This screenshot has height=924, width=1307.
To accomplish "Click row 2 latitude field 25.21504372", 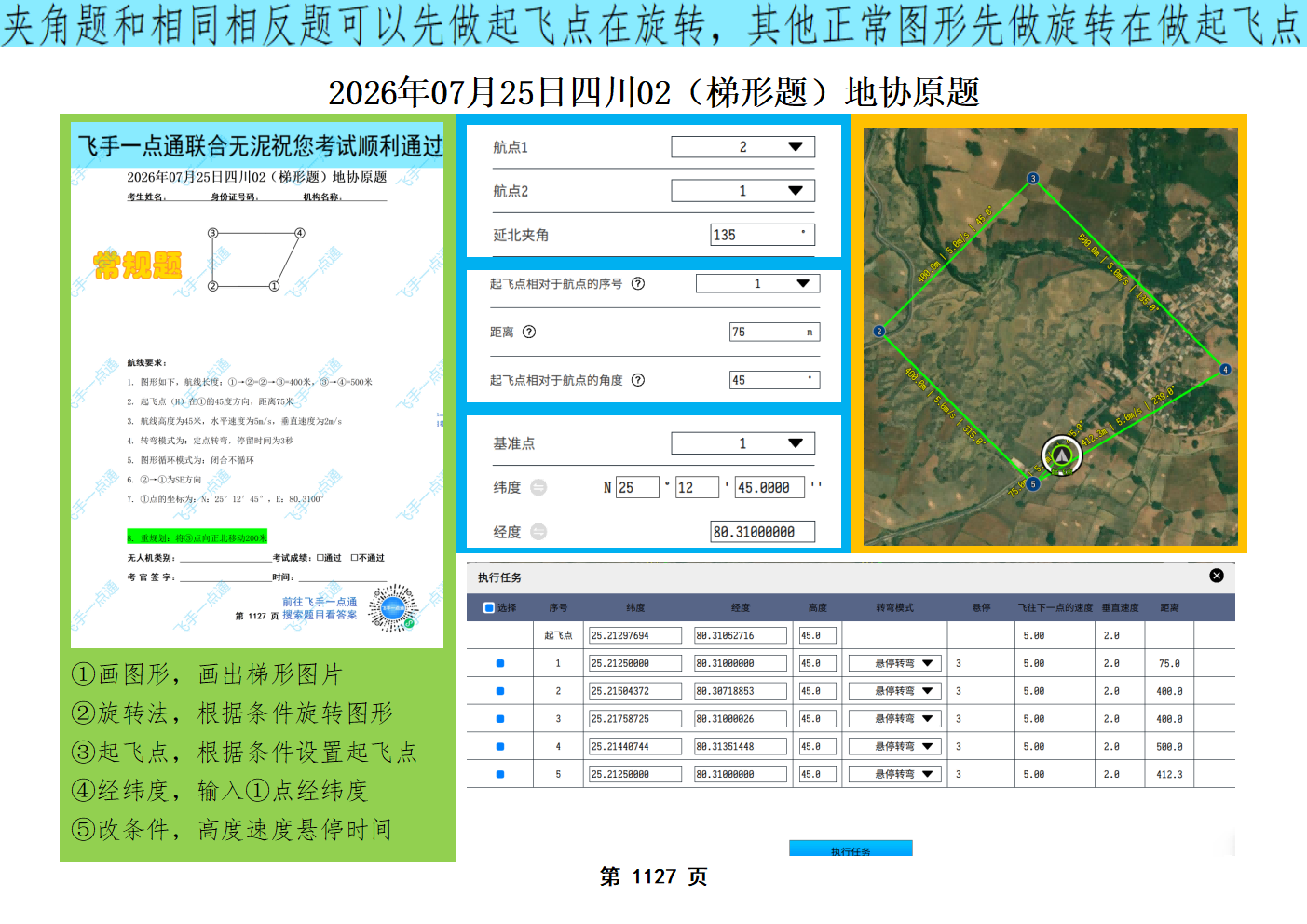I will [635, 691].
